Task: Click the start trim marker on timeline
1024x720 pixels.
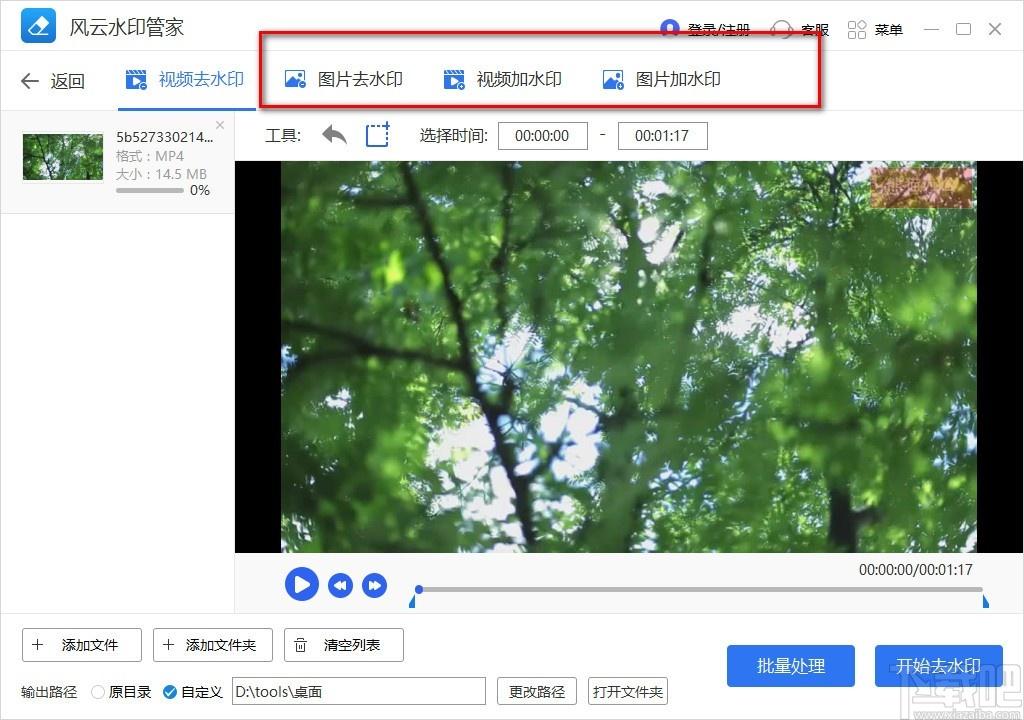Action: click(412, 601)
